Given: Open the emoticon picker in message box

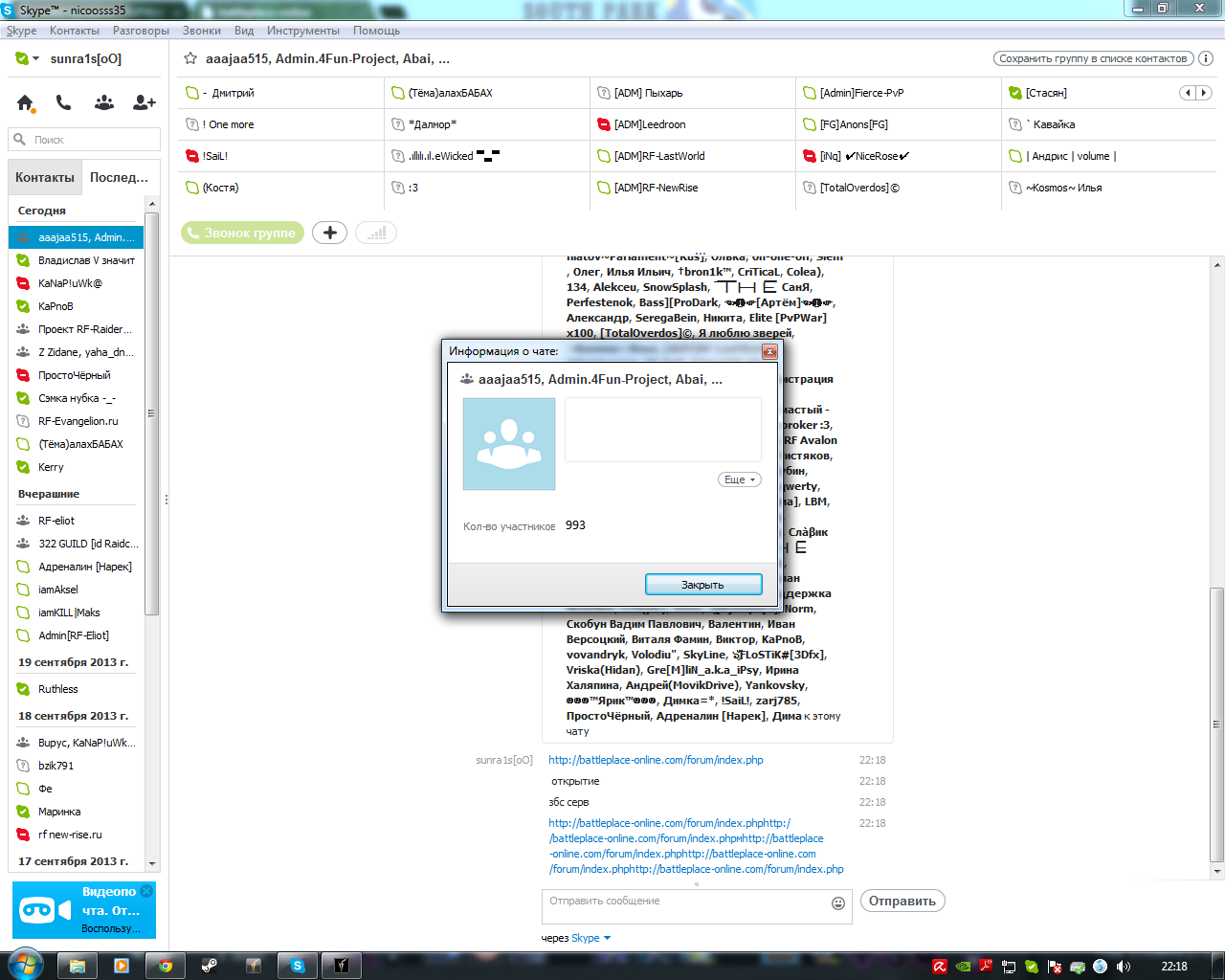Looking at the screenshot, I should 838,903.
